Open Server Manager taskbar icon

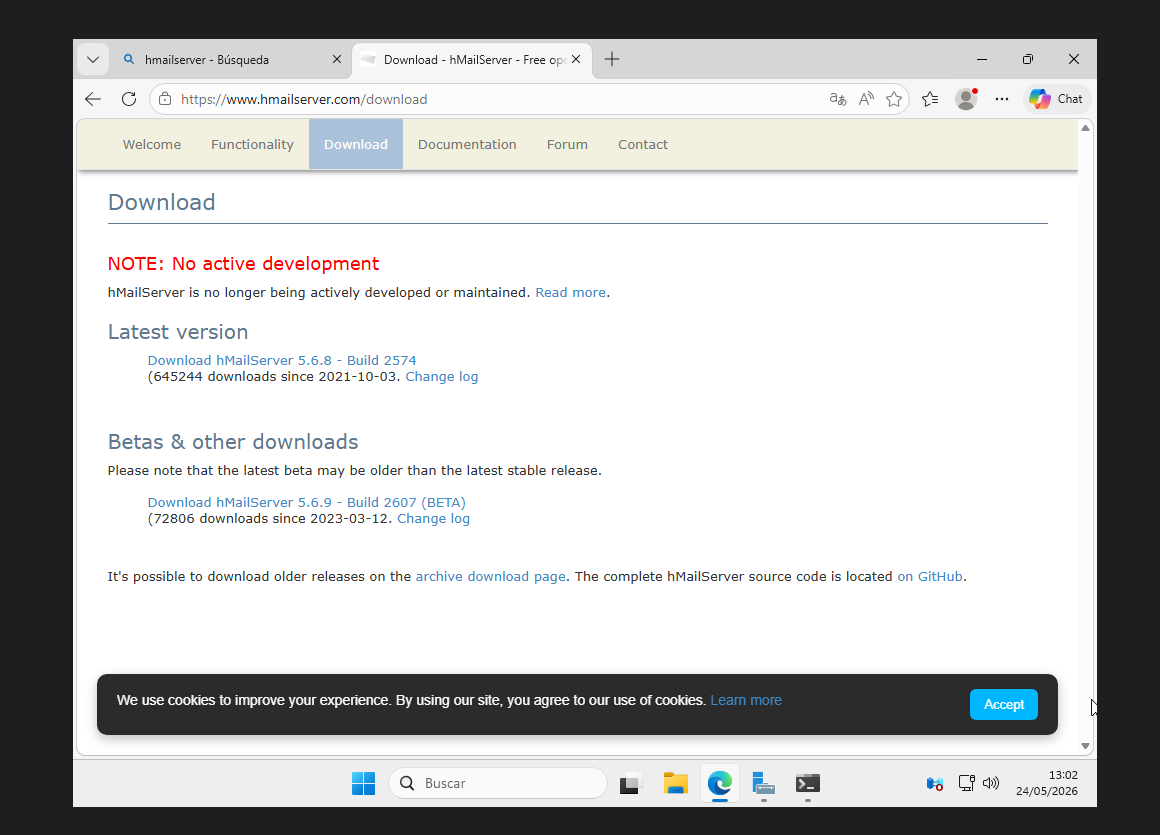[x=763, y=783]
